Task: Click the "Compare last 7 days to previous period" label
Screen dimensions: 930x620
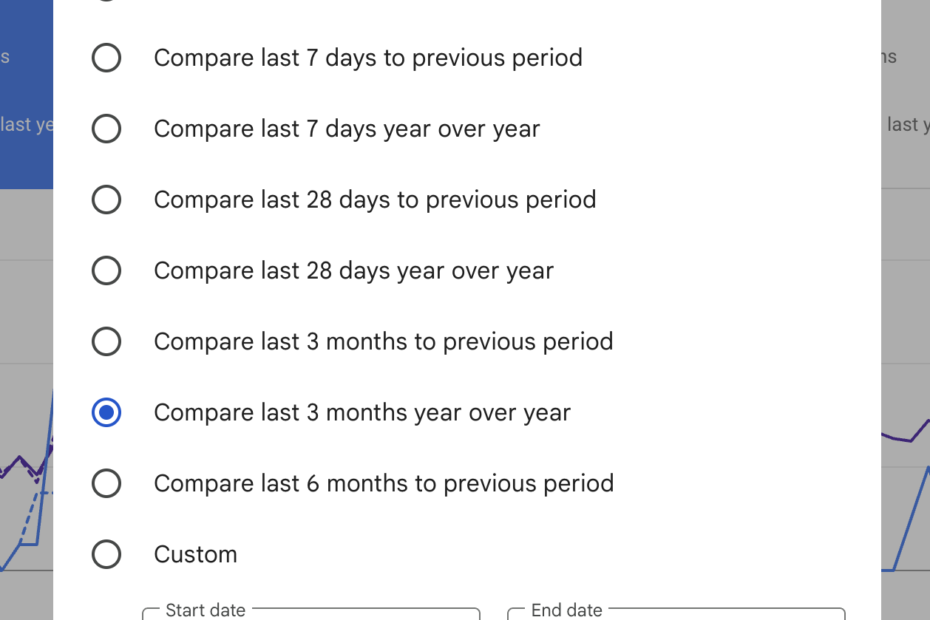Action: (x=367, y=58)
